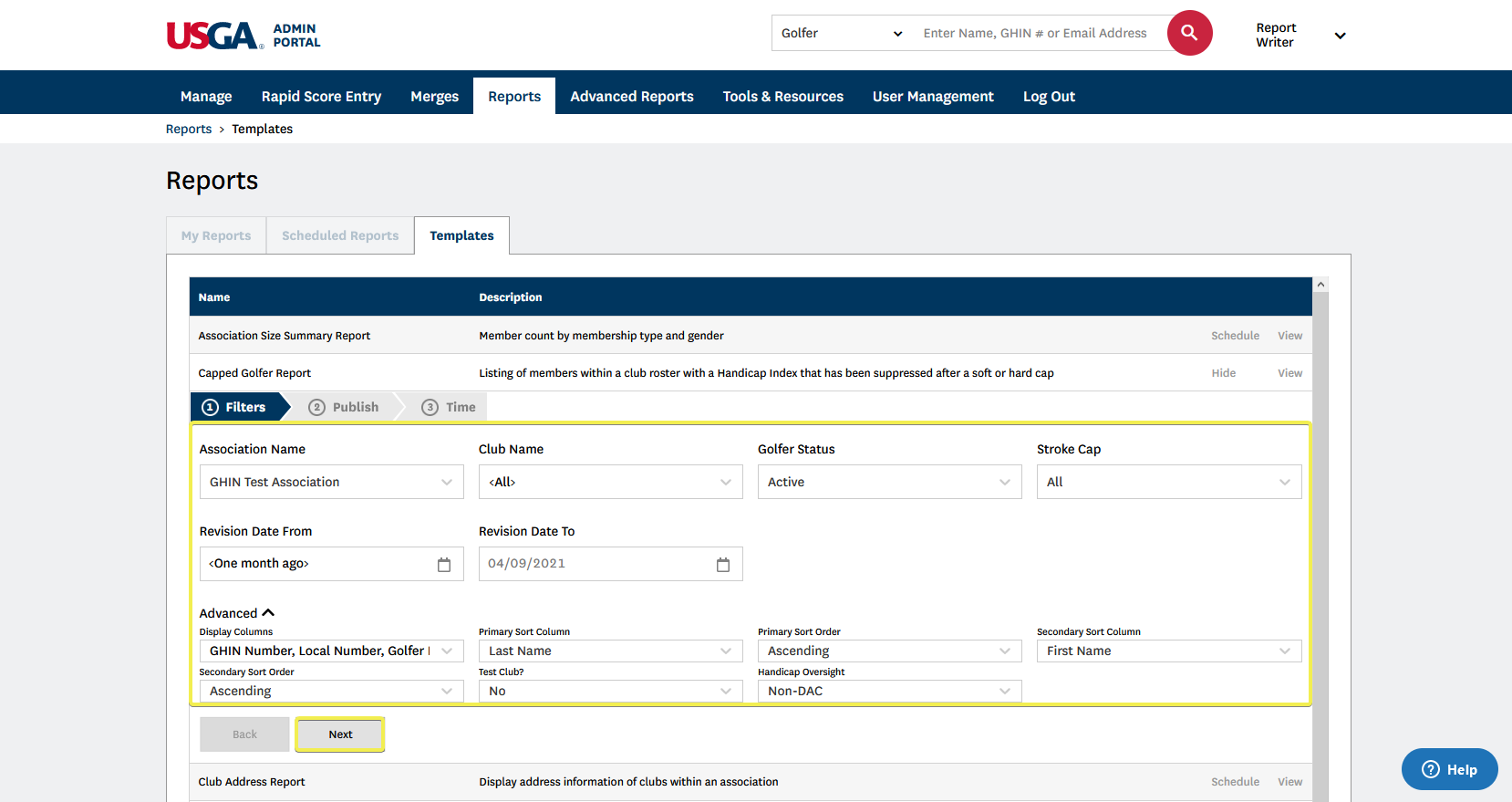The image size is (1512, 802).
Task: Open the Handicap Oversight dropdown
Action: [889, 691]
